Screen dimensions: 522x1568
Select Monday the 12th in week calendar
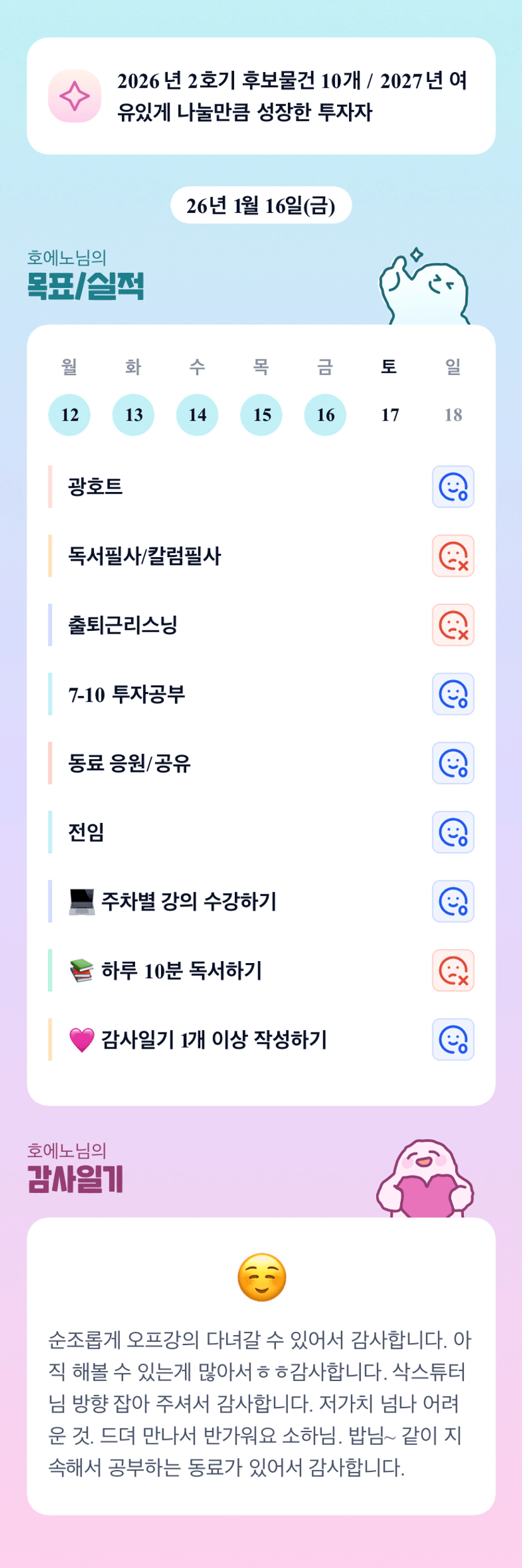click(x=69, y=415)
